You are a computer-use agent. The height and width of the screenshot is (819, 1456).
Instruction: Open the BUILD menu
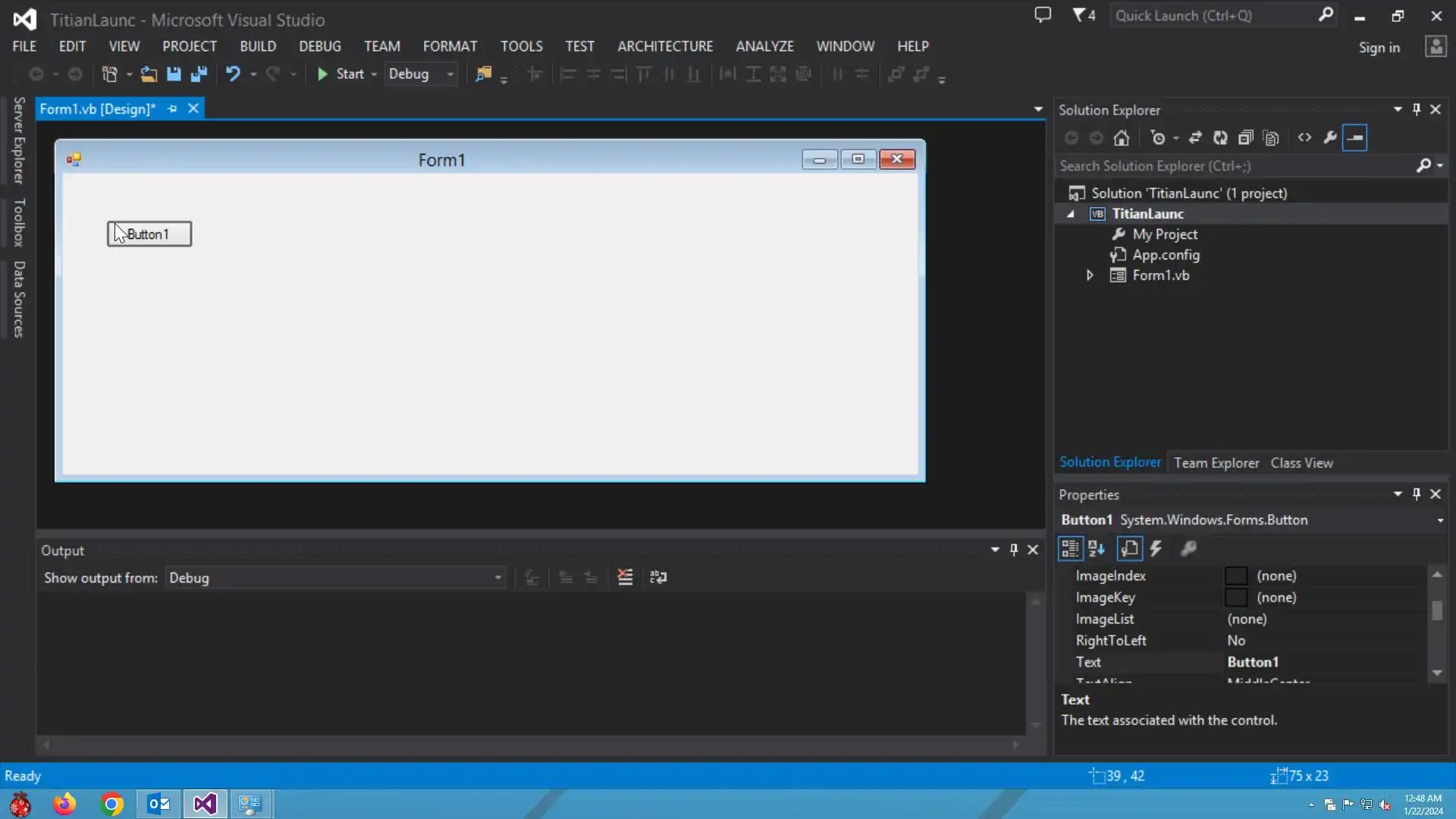point(258,46)
